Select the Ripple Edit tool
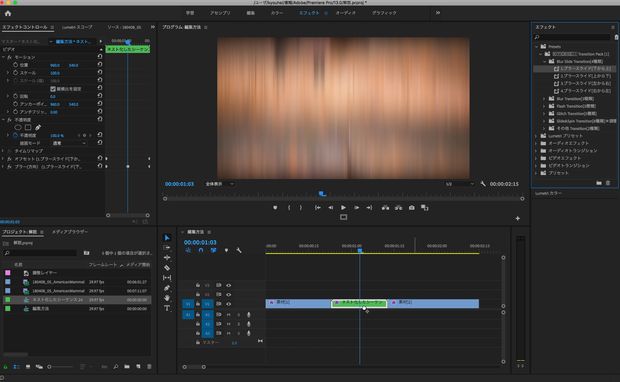This screenshot has height=382, width=620. (167, 257)
